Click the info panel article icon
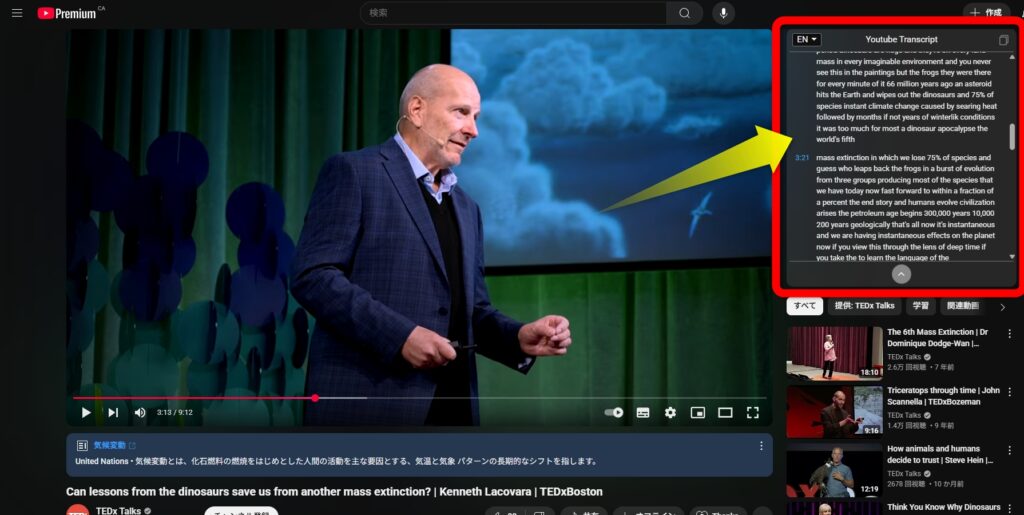Viewport: 1024px width, 515px height. coord(82,446)
